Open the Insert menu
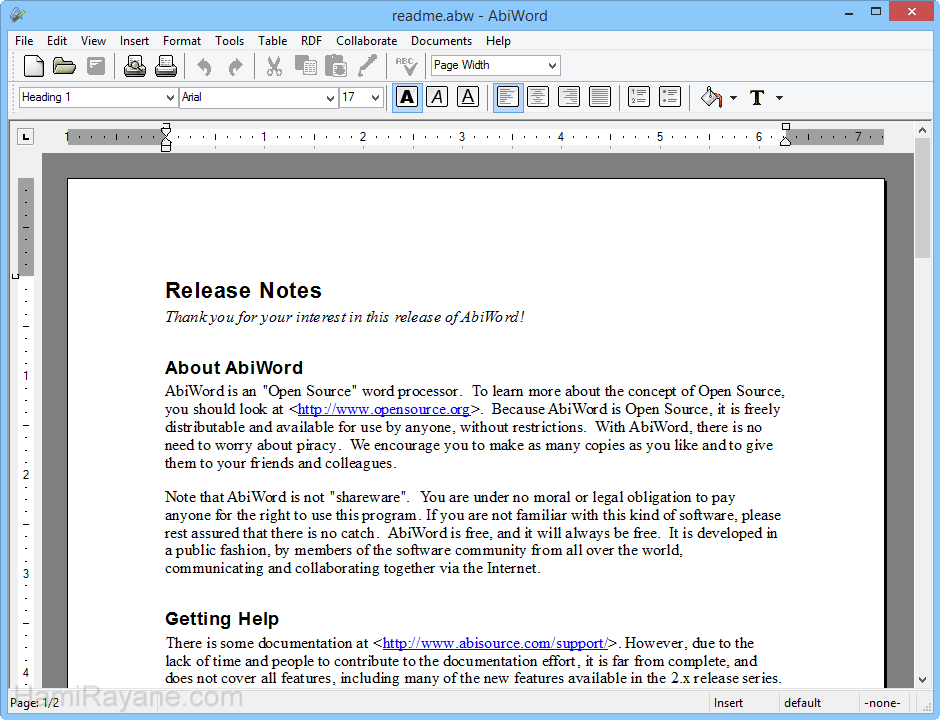The image size is (940, 720). click(x=134, y=41)
